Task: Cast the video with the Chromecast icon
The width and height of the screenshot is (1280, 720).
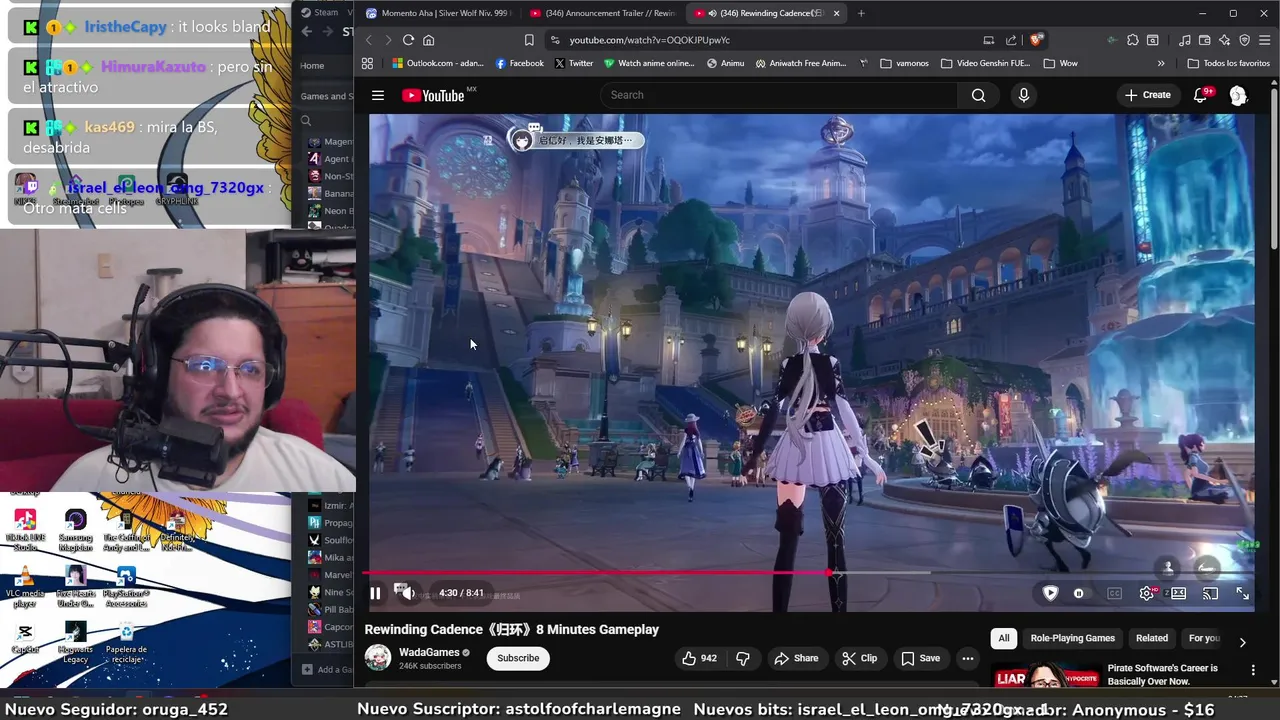Action: pos(1210,593)
